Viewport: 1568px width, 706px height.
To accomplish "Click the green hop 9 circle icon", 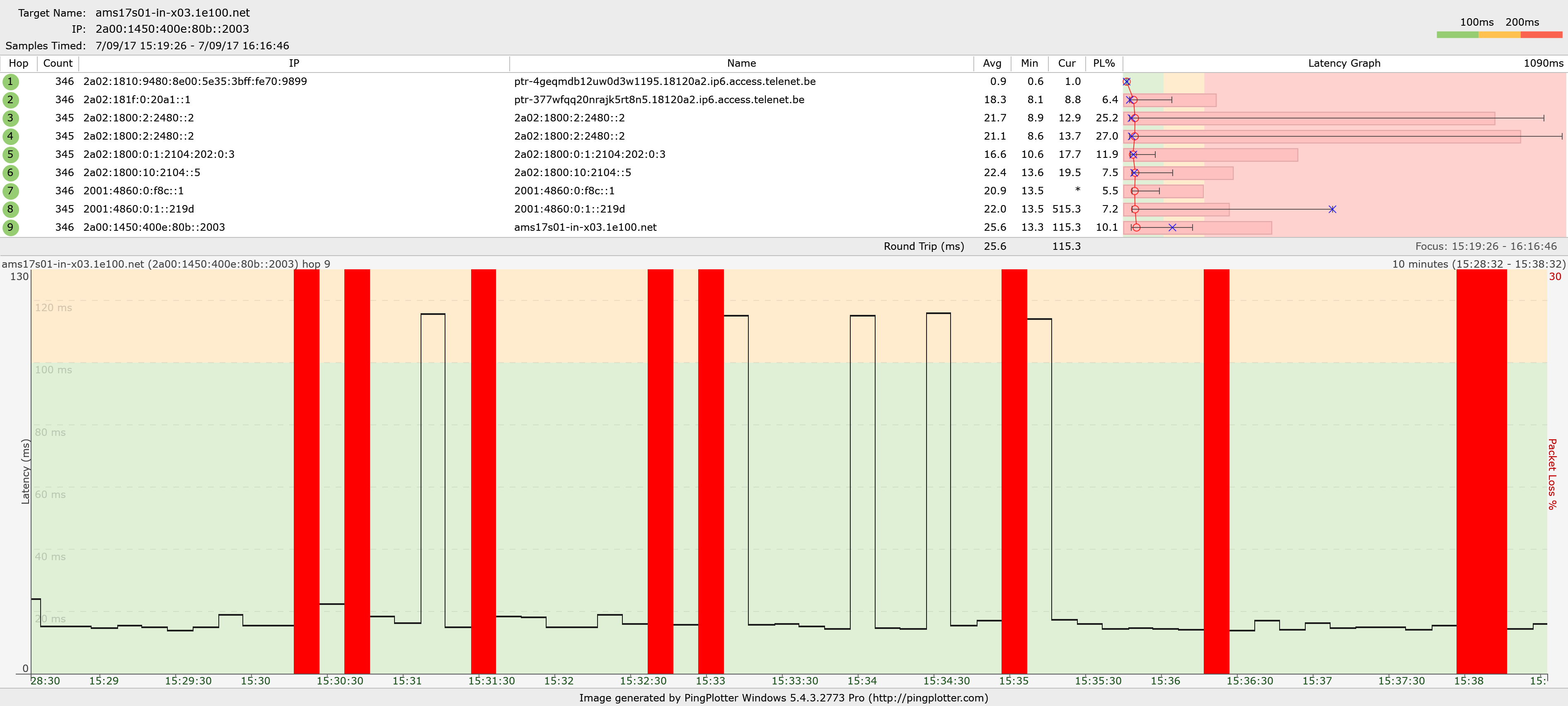I will coord(10,227).
